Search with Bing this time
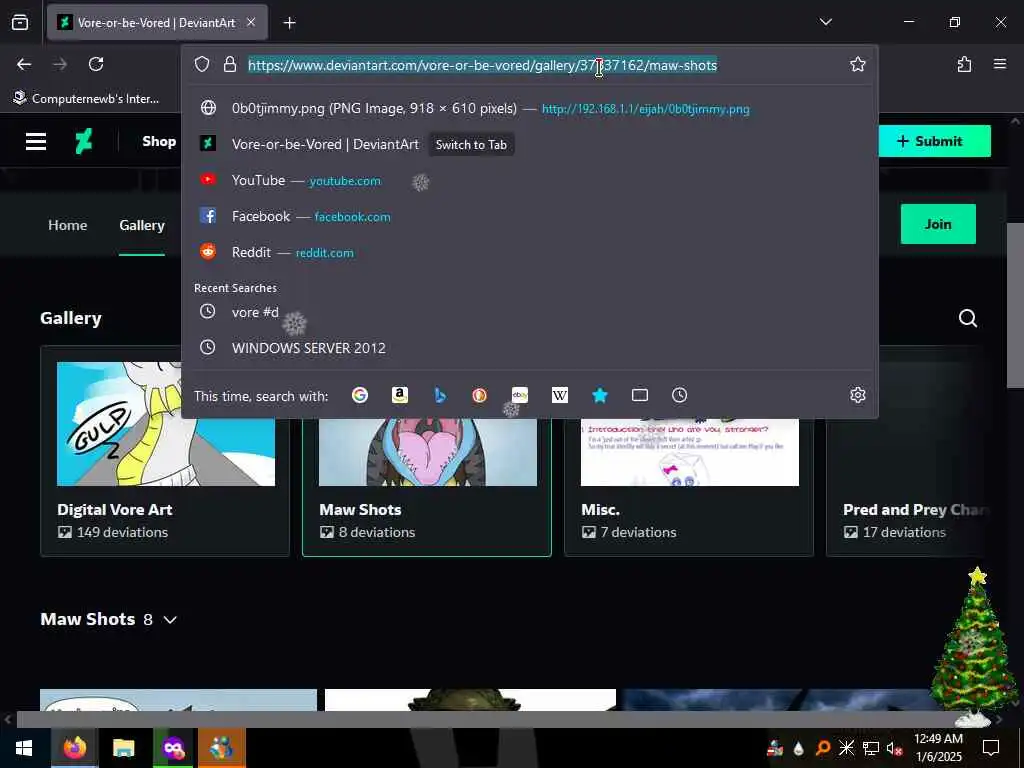The image size is (1024, 768). tap(440, 395)
